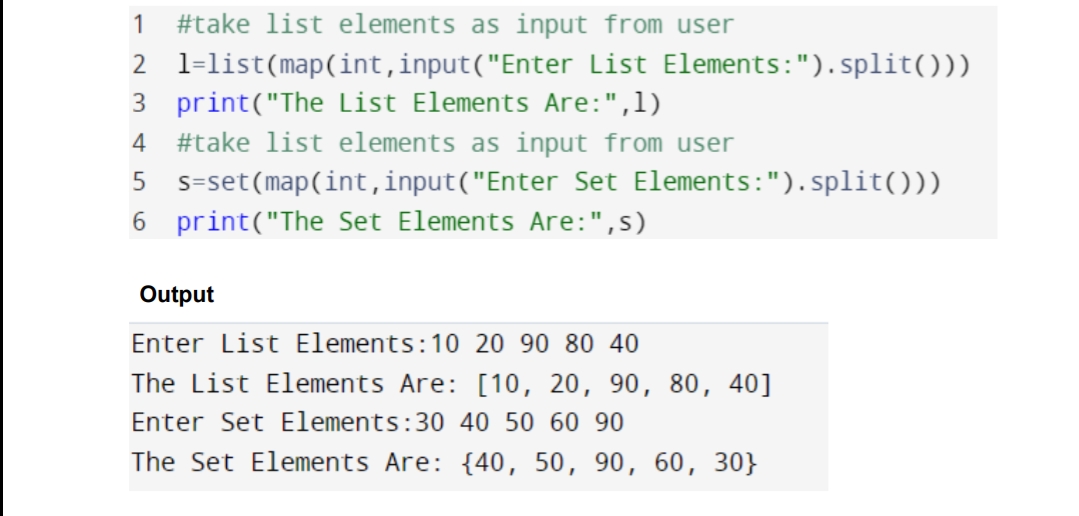The height and width of the screenshot is (516, 1079).
Task: Click the Output heading
Action: tap(177, 294)
